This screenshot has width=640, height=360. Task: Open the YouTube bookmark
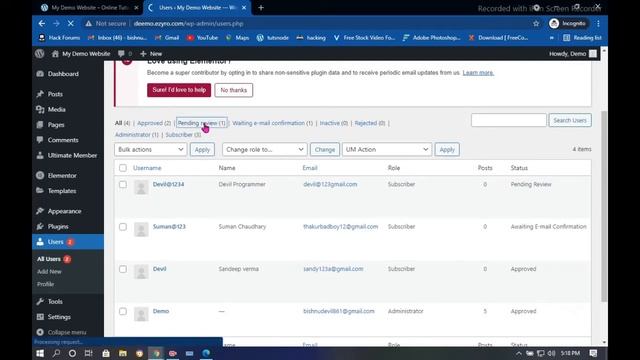point(202,38)
